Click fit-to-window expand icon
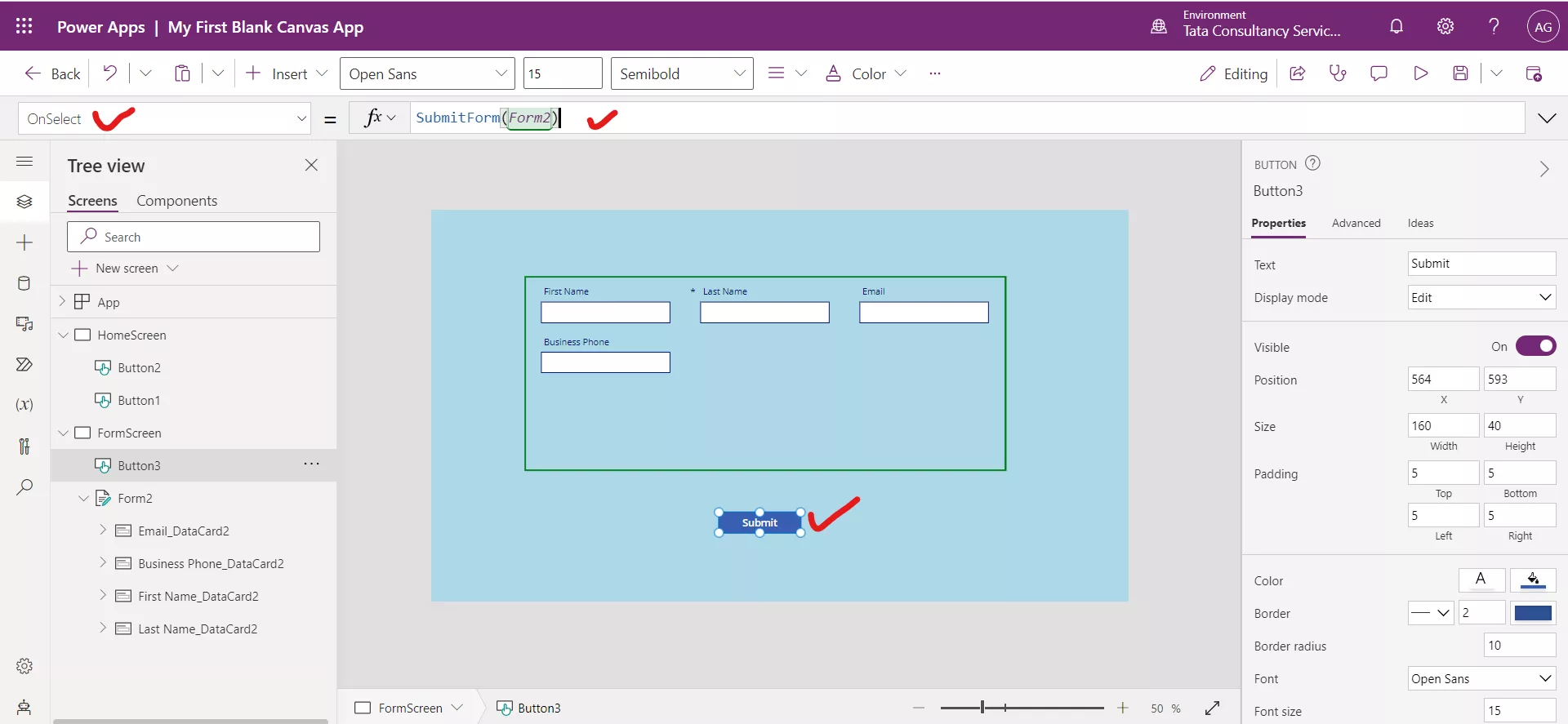The height and width of the screenshot is (724, 1568). click(x=1213, y=708)
